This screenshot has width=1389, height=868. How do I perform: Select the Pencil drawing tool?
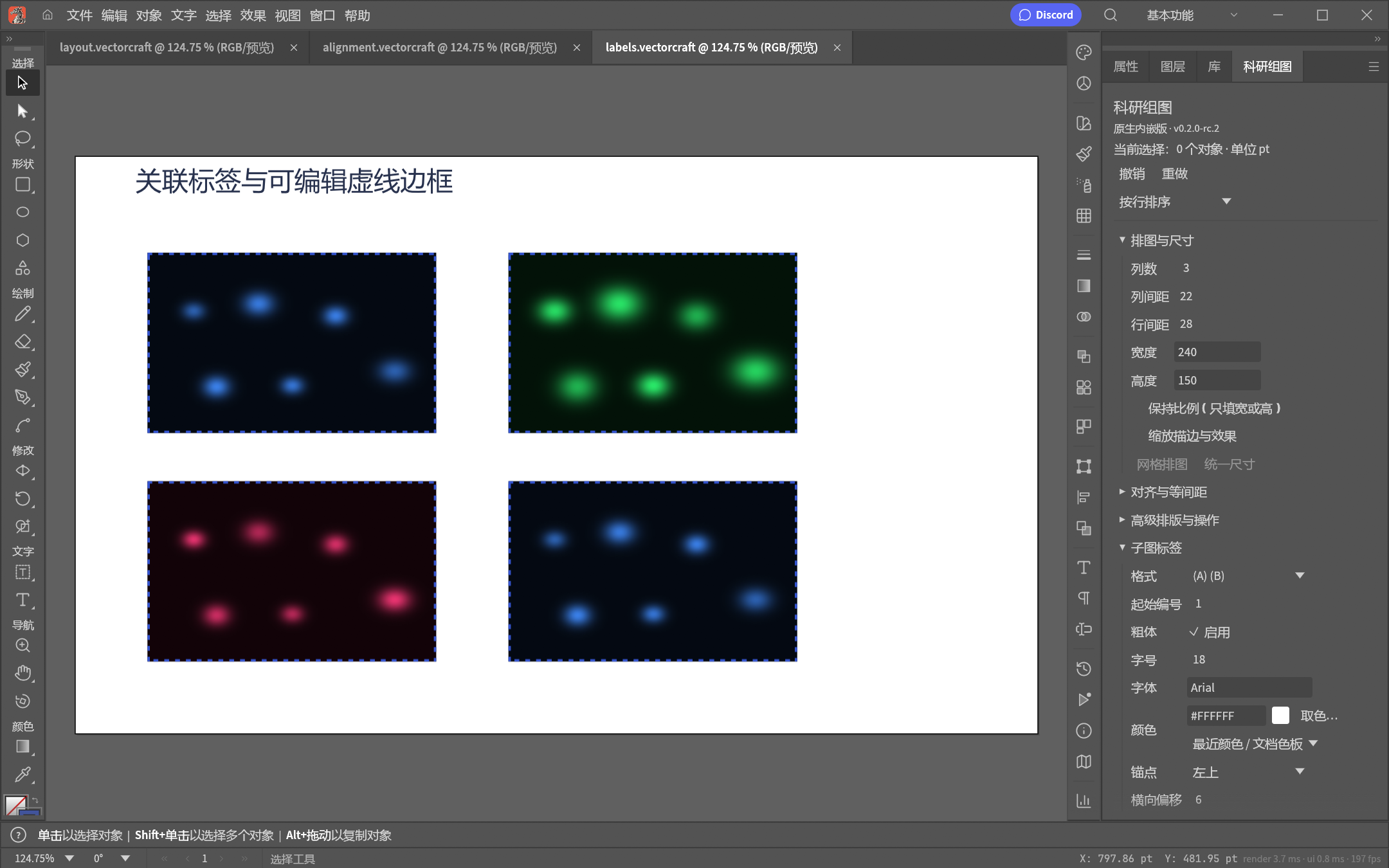click(23, 314)
